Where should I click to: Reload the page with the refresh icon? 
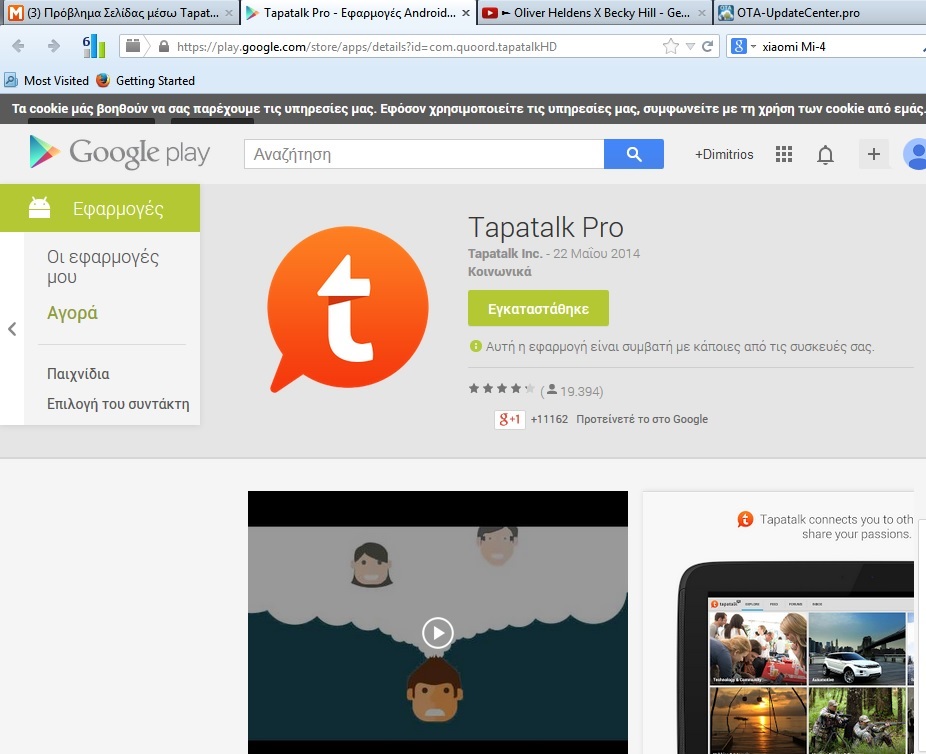click(707, 46)
